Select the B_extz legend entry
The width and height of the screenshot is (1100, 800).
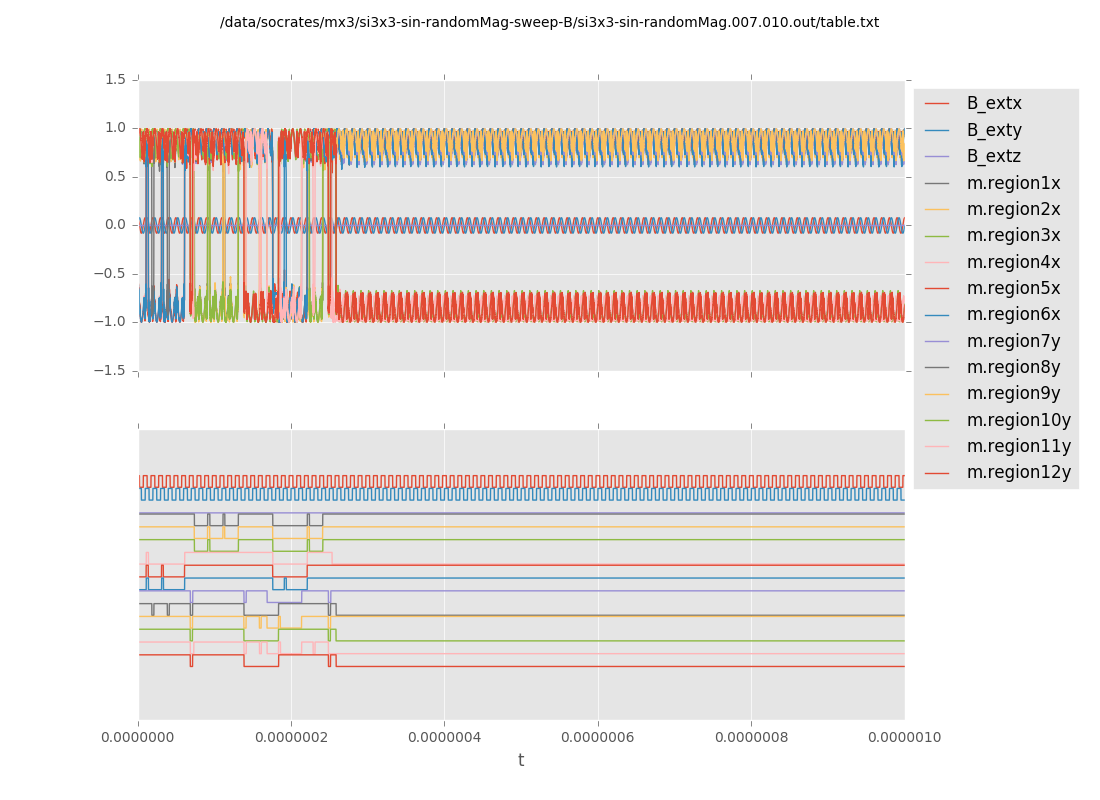[x=994, y=157]
